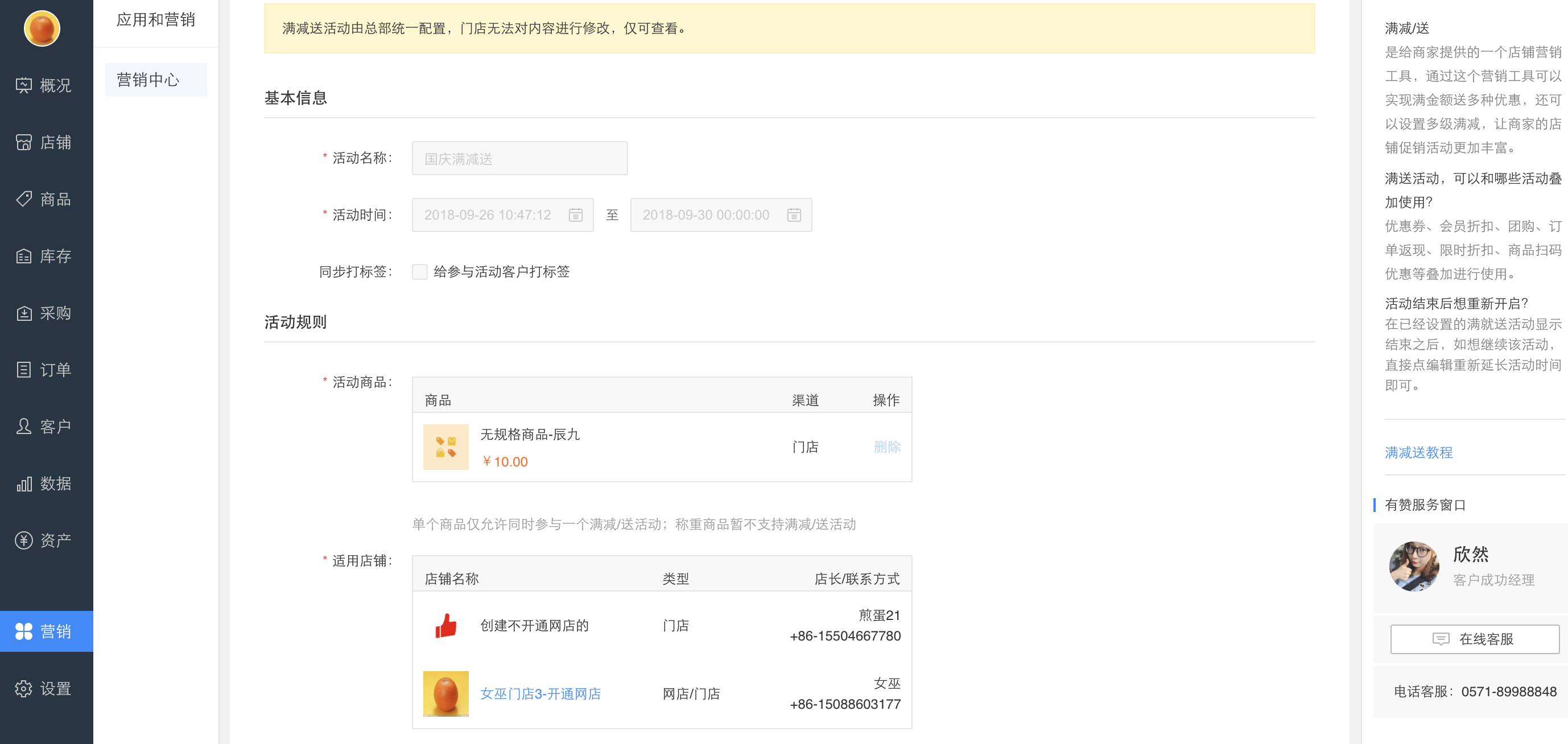Image resolution: width=1568 pixels, height=744 pixels.
Task: Click 基本信息 section heading
Action: (x=295, y=97)
